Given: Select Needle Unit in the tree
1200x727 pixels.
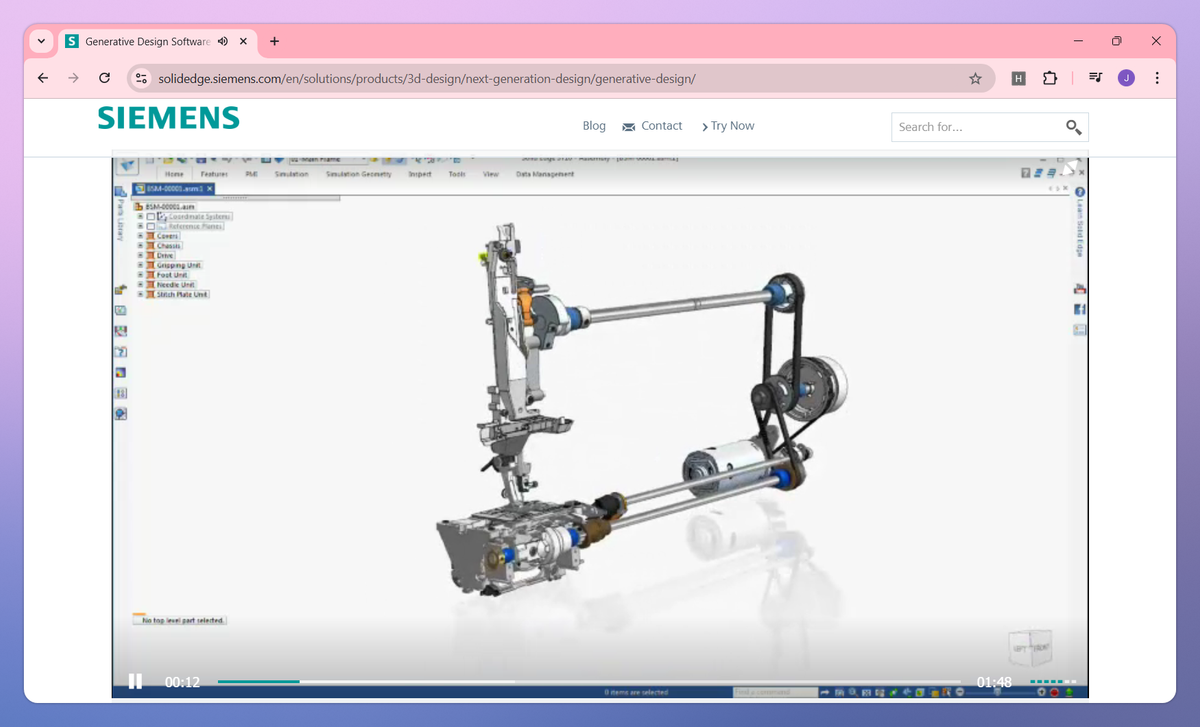Looking at the screenshot, I should (x=176, y=285).
